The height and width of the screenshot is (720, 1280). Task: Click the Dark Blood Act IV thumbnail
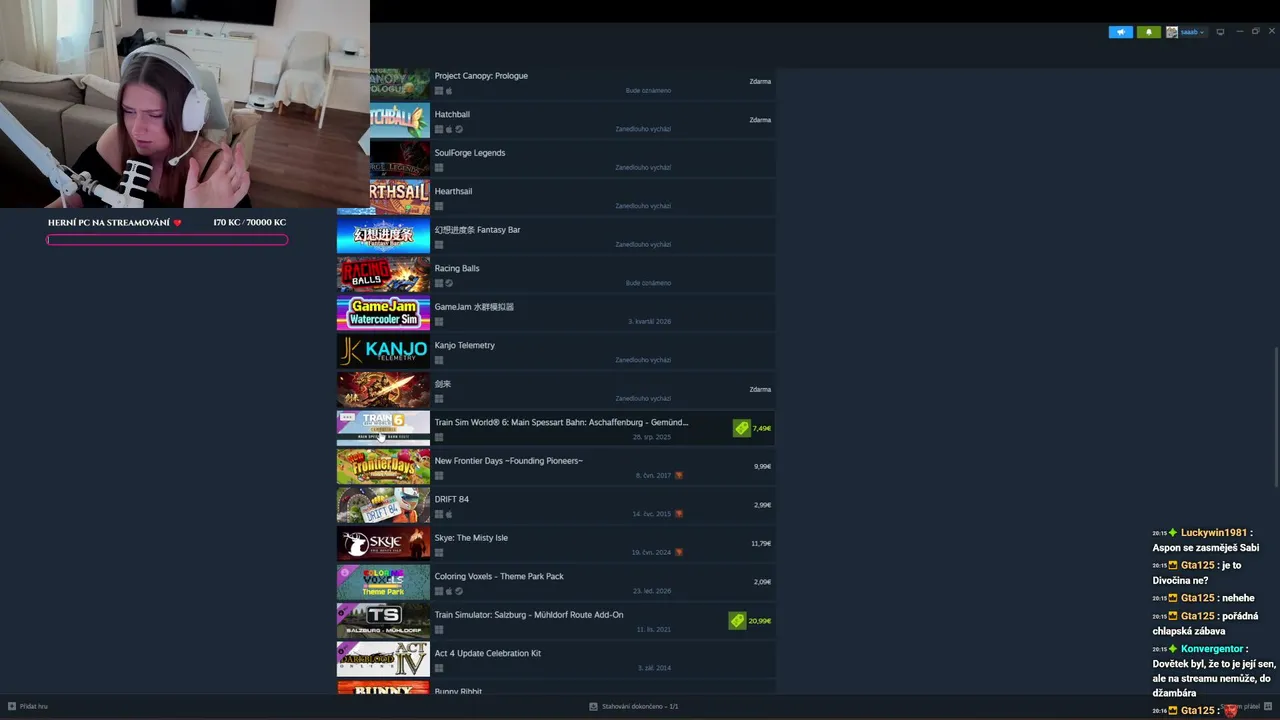(383, 659)
